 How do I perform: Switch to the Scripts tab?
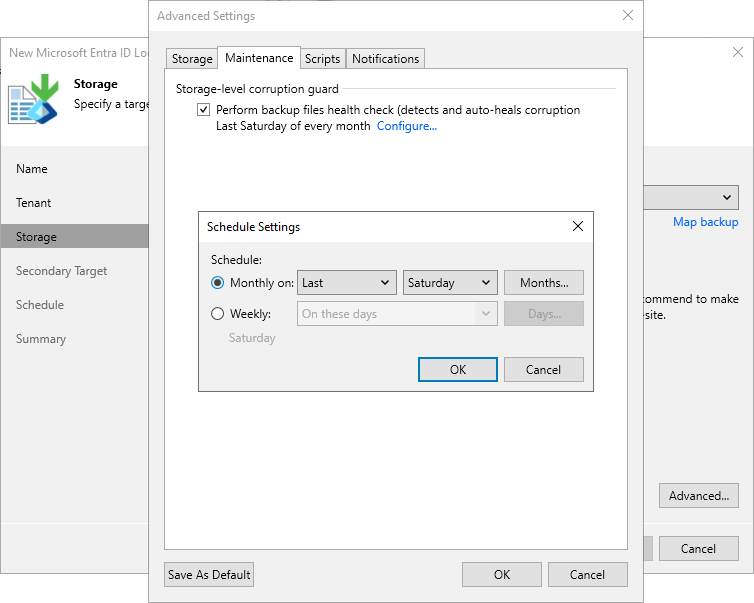pyautogui.click(x=323, y=59)
